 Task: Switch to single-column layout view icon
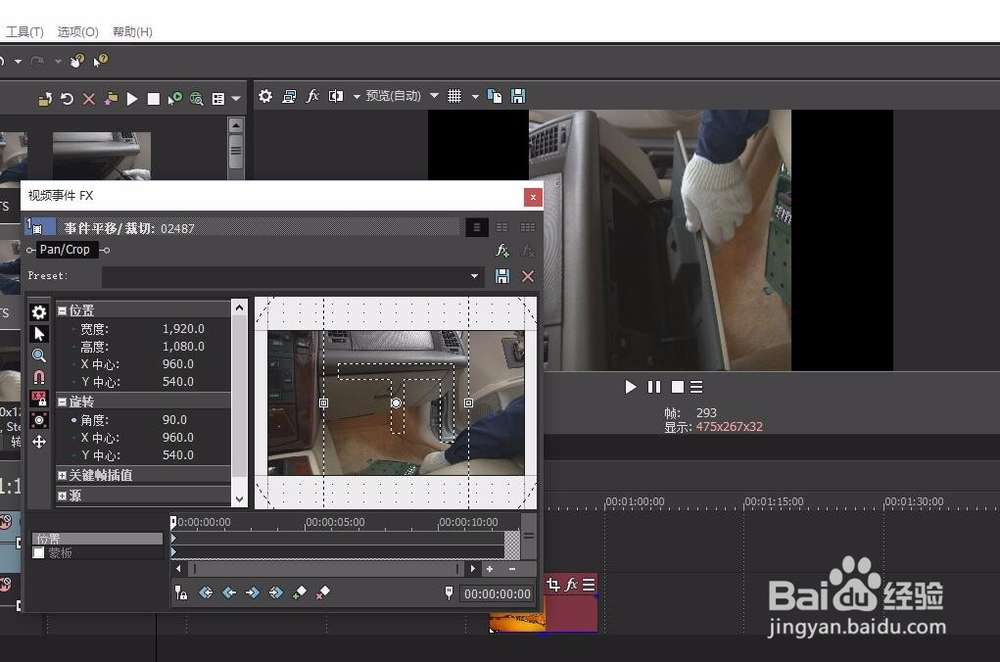pyautogui.click(x=476, y=228)
